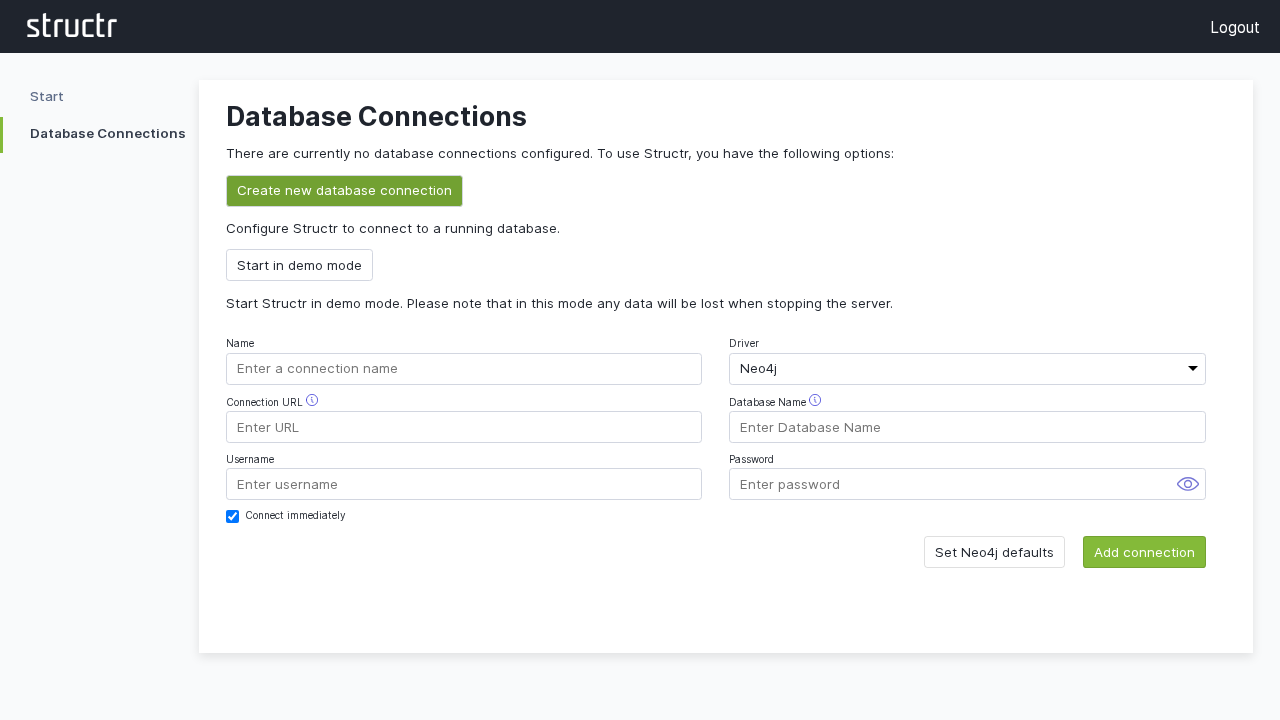1280x720 pixels.
Task: Activate the Start in demo mode button
Action: [299, 265]
